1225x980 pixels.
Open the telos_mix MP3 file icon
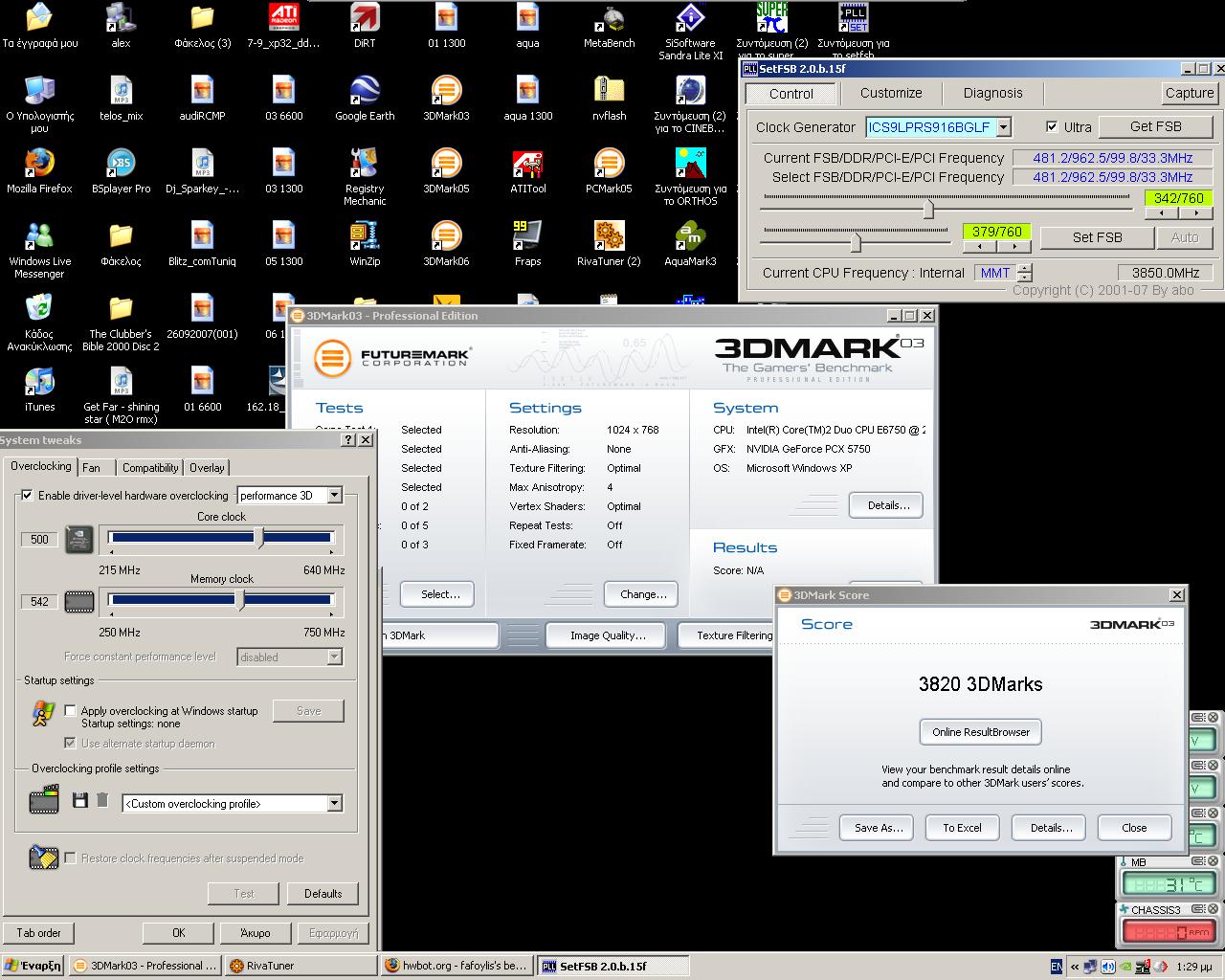pyautogui.click(x=121, y=98)
